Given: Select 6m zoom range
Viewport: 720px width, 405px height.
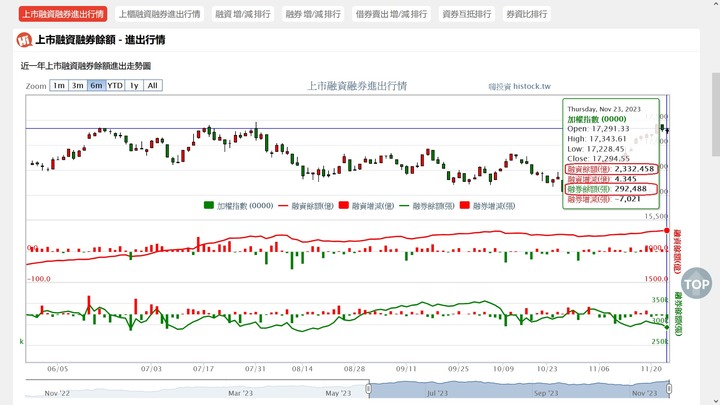Looking at the screenshot, I should pos(96,86).
